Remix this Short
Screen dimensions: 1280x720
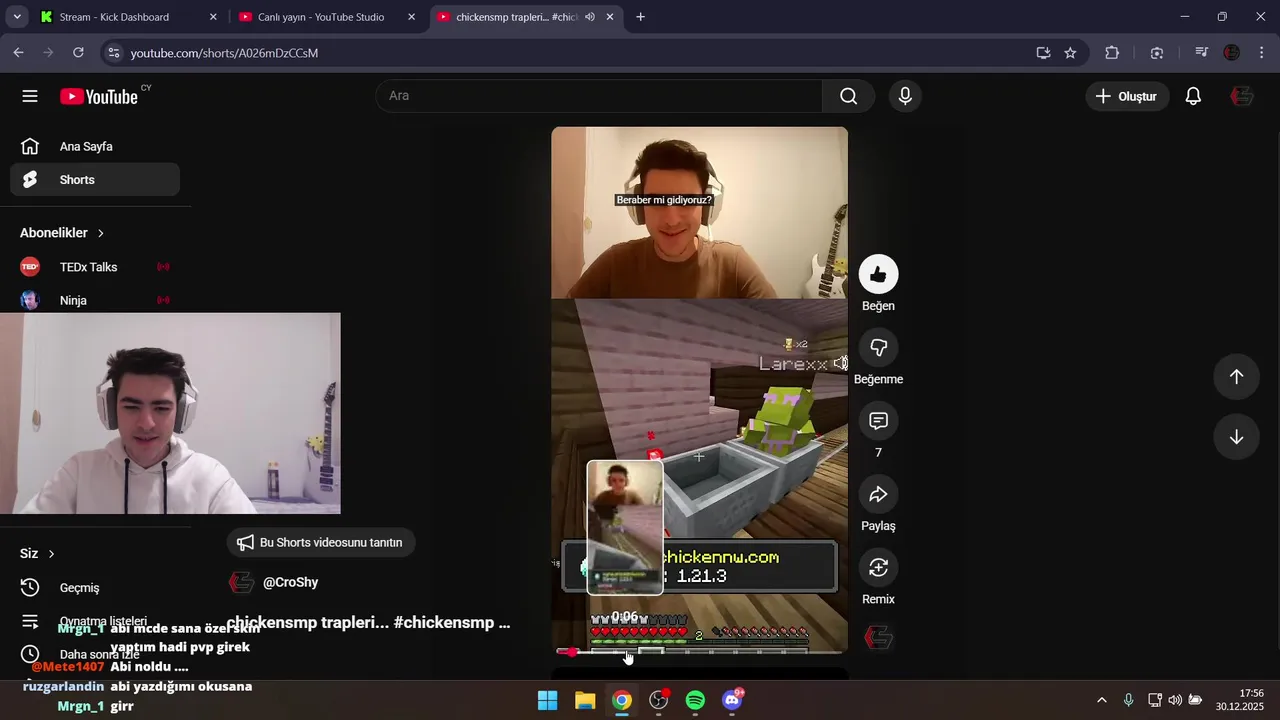click(x=878, y=567)
